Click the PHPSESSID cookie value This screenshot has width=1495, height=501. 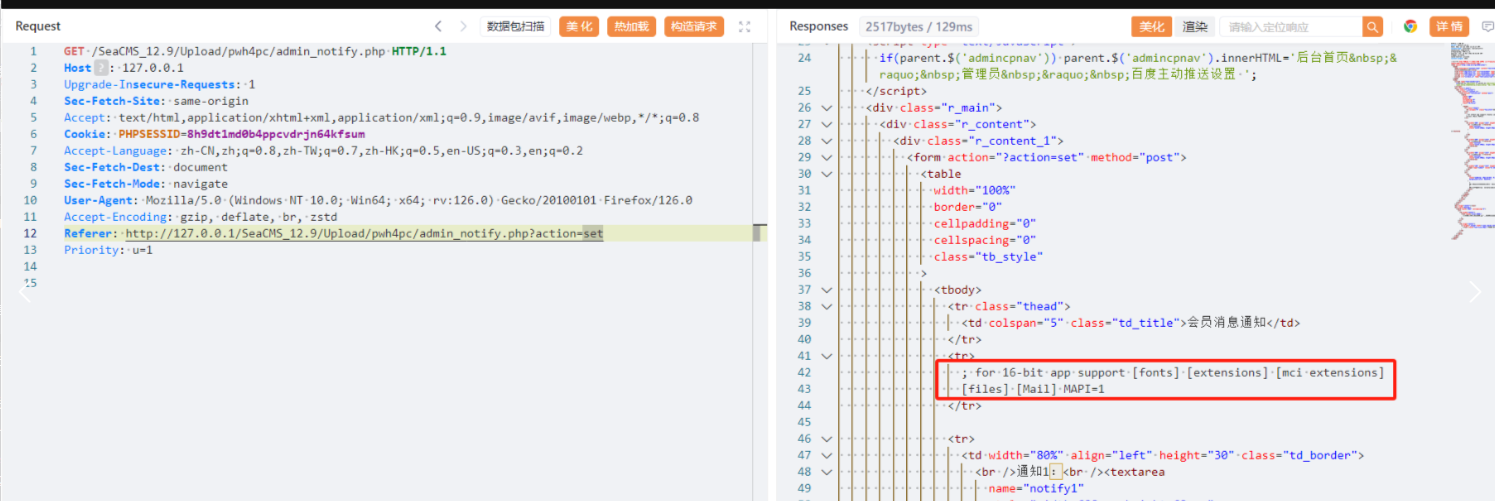click(x=275, y=134)
